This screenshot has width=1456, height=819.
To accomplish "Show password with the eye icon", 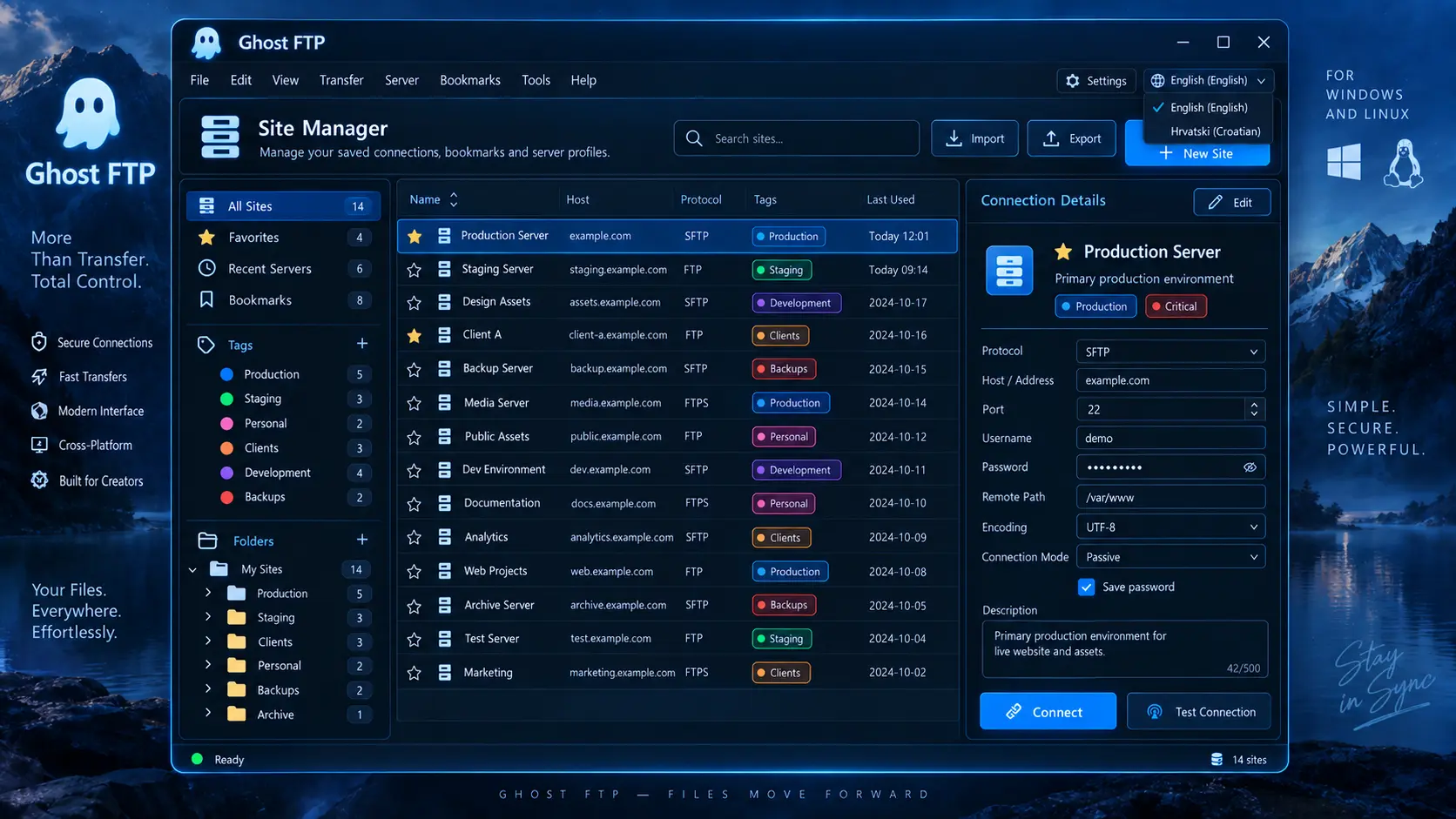I will click(x=1250, y=467).
